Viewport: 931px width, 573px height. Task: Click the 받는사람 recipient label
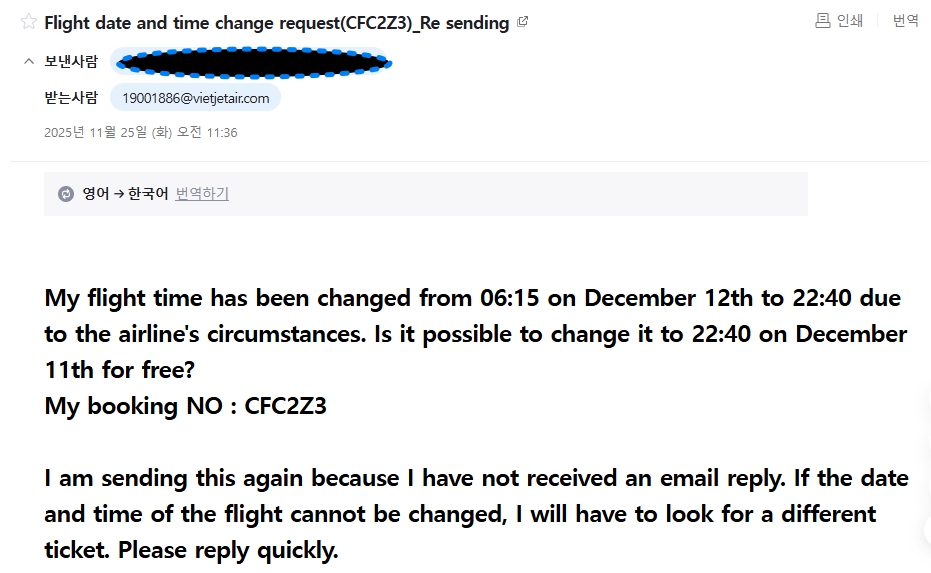pos(71,97)
